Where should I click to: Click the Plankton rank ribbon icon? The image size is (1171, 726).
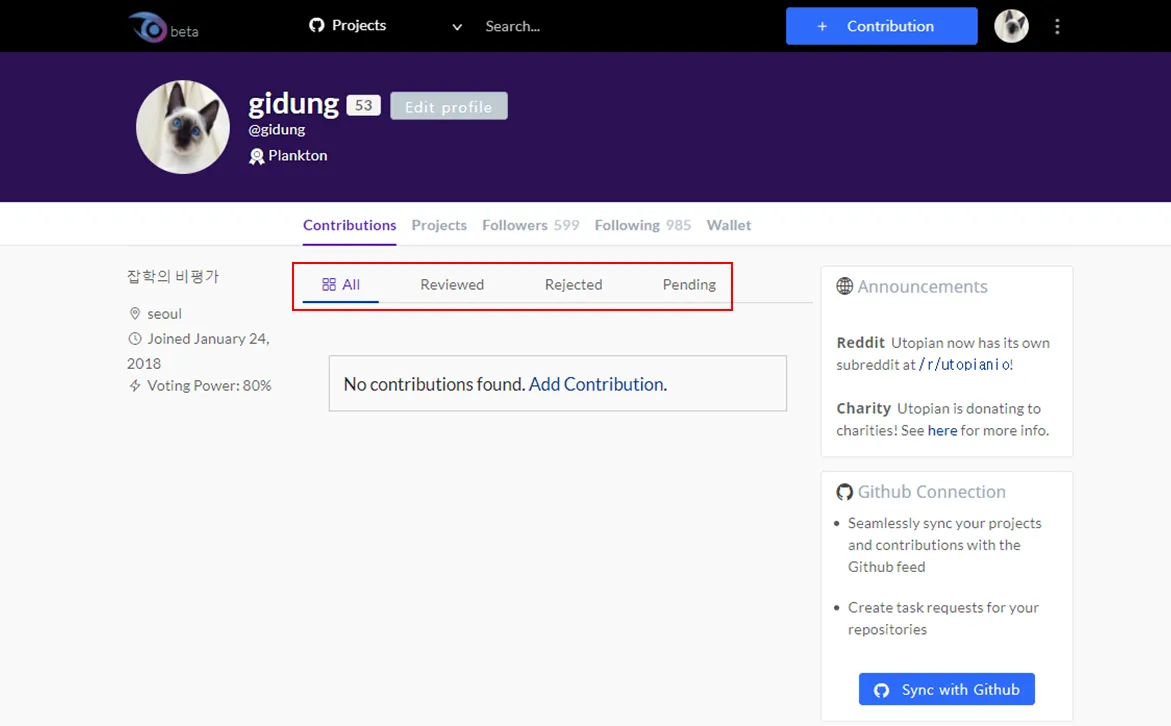tap(256, 156)
